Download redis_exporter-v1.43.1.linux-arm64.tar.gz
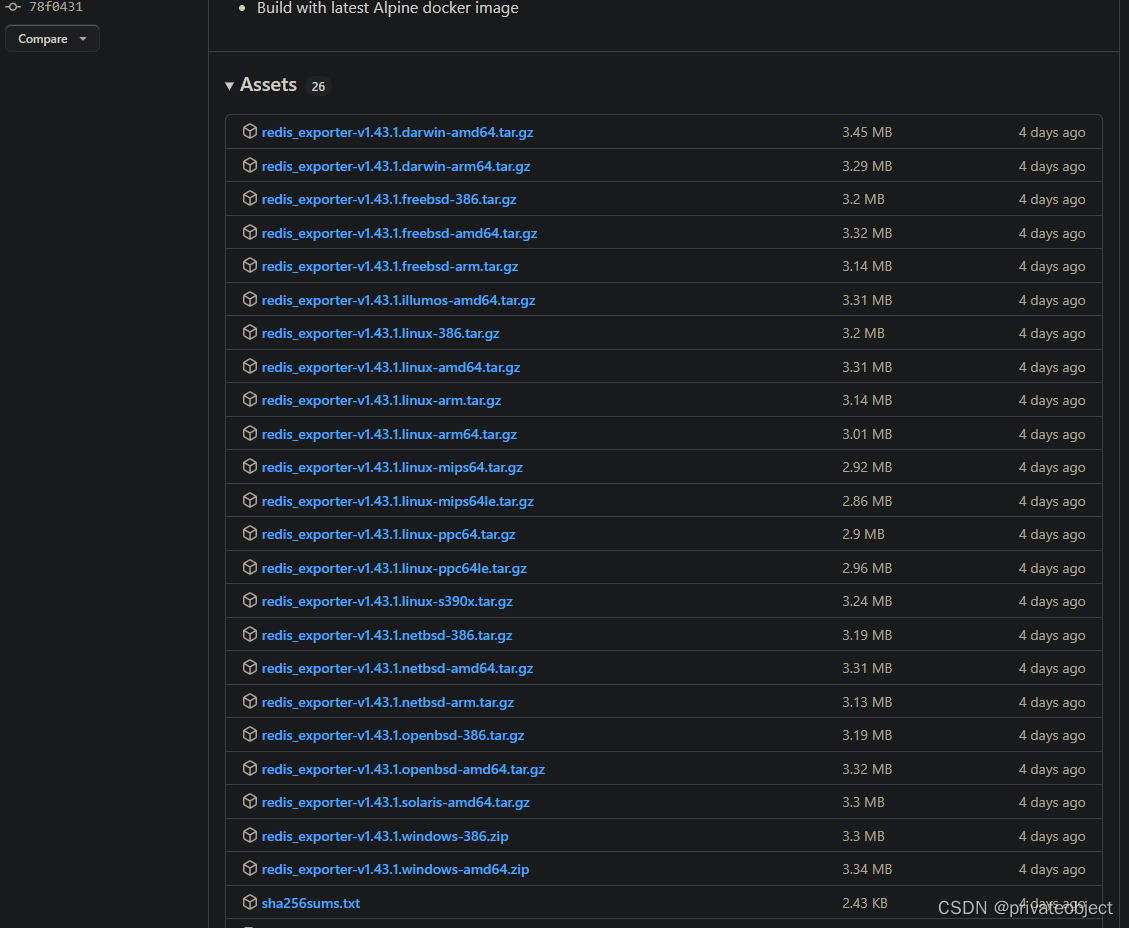 pos(390,434)
